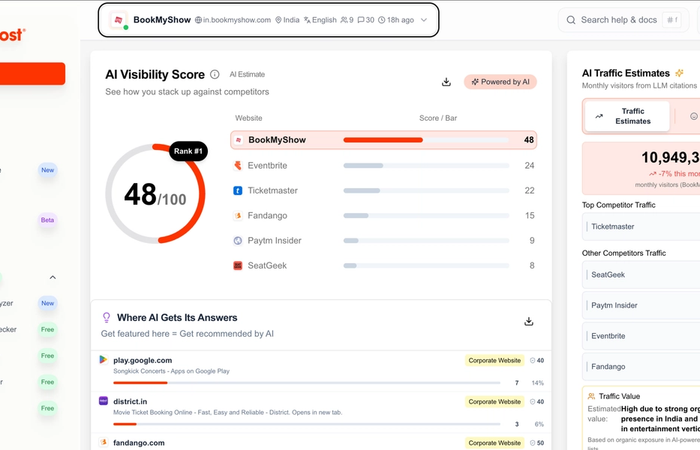Open the AI Visibility Score info icon
The width and height of the screenshot is (700, 450).
pos(215,74)
